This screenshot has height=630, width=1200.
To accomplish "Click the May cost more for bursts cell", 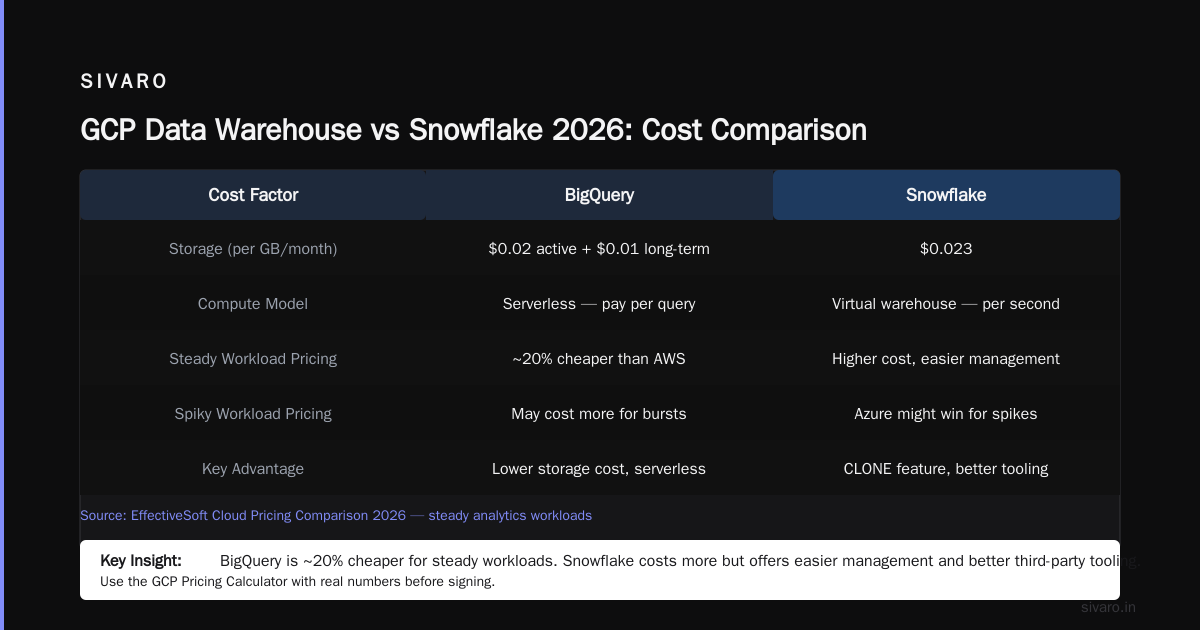I will tap(599, 414).
